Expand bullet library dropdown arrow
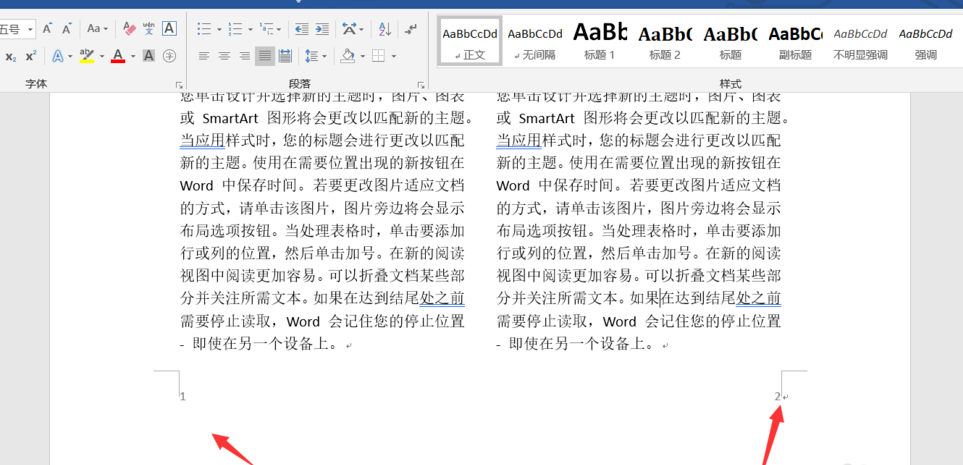This screenshot has height=465, width=963. click(219, 29)
